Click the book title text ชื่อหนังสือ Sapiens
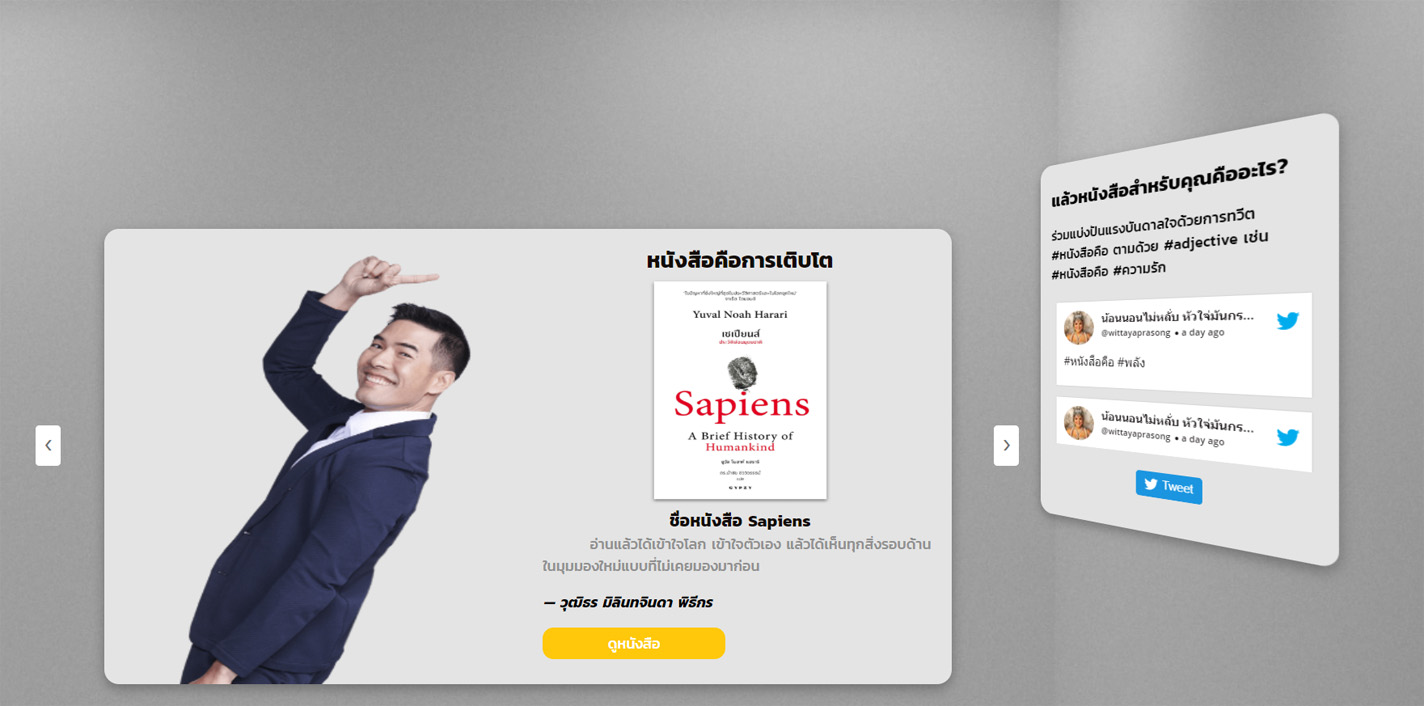Screen dimensions: 1426x706 [x=740, y=521]
